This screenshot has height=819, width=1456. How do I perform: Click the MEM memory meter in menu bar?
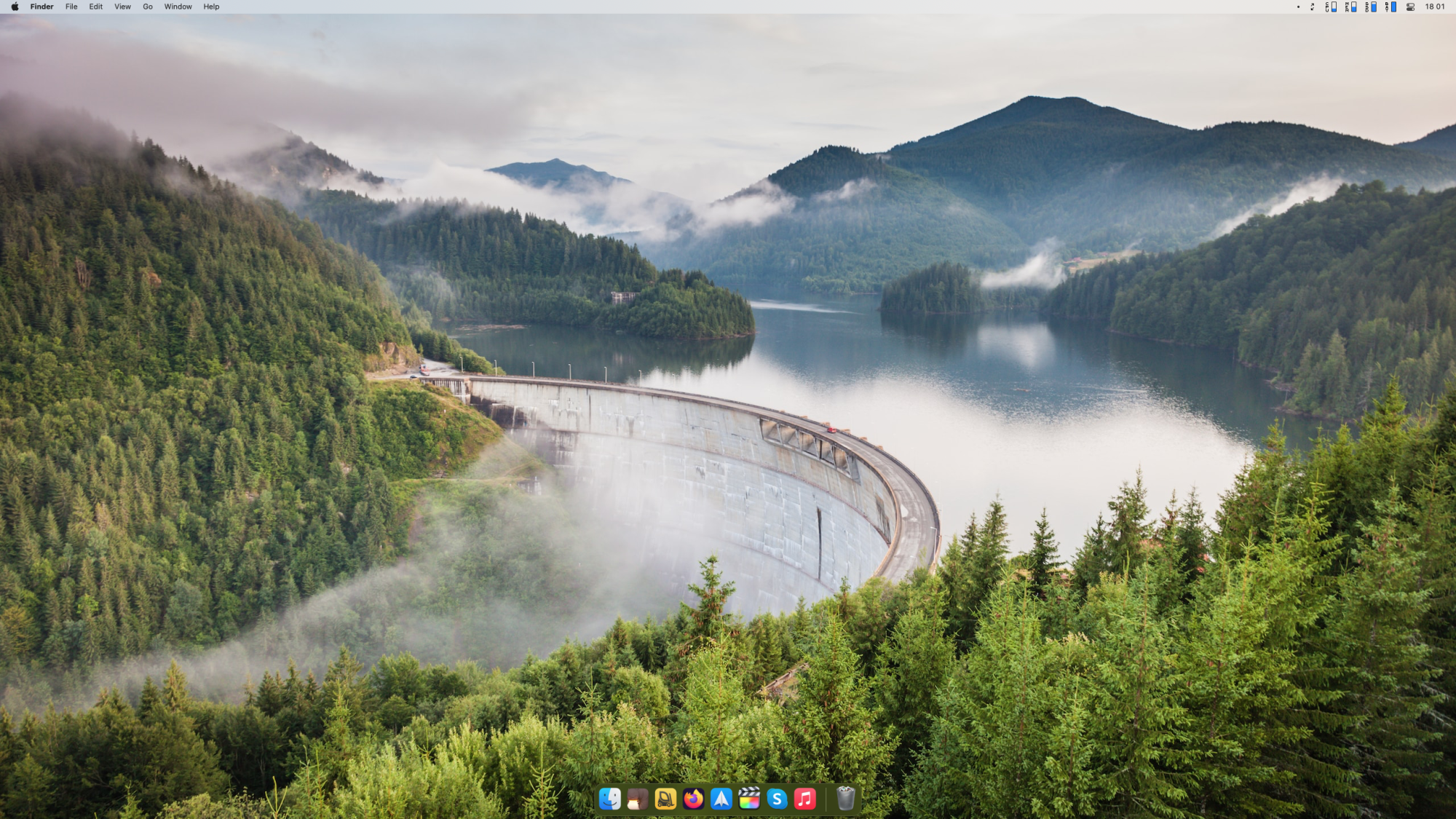pyautogui.click(x=1350, y=7)
